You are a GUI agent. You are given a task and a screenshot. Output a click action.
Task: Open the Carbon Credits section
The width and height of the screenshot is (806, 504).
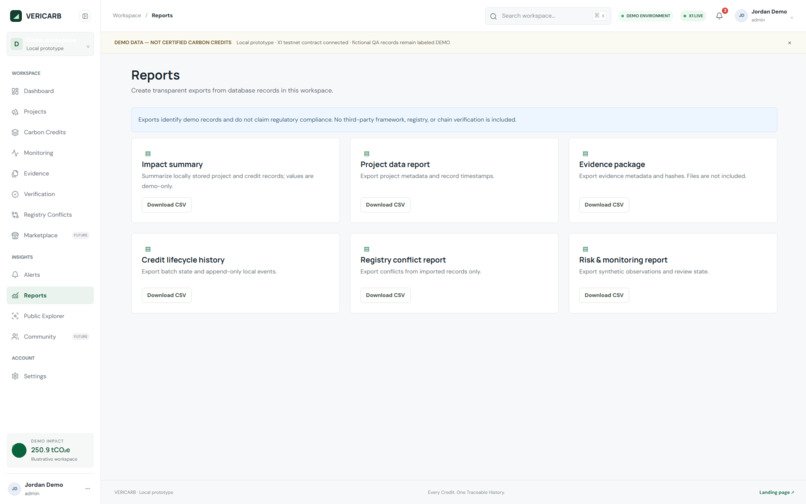[x=50, y=132]
